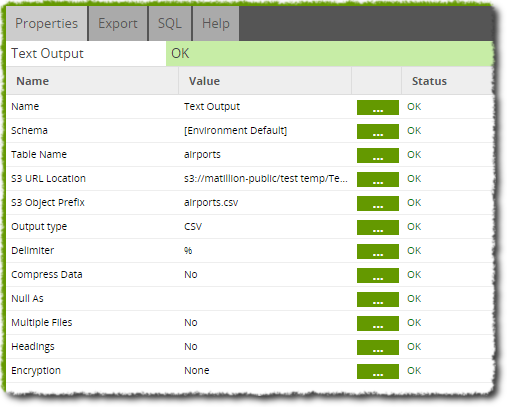
Task: Open the editor button for Output type
Action: click(378, 227)
